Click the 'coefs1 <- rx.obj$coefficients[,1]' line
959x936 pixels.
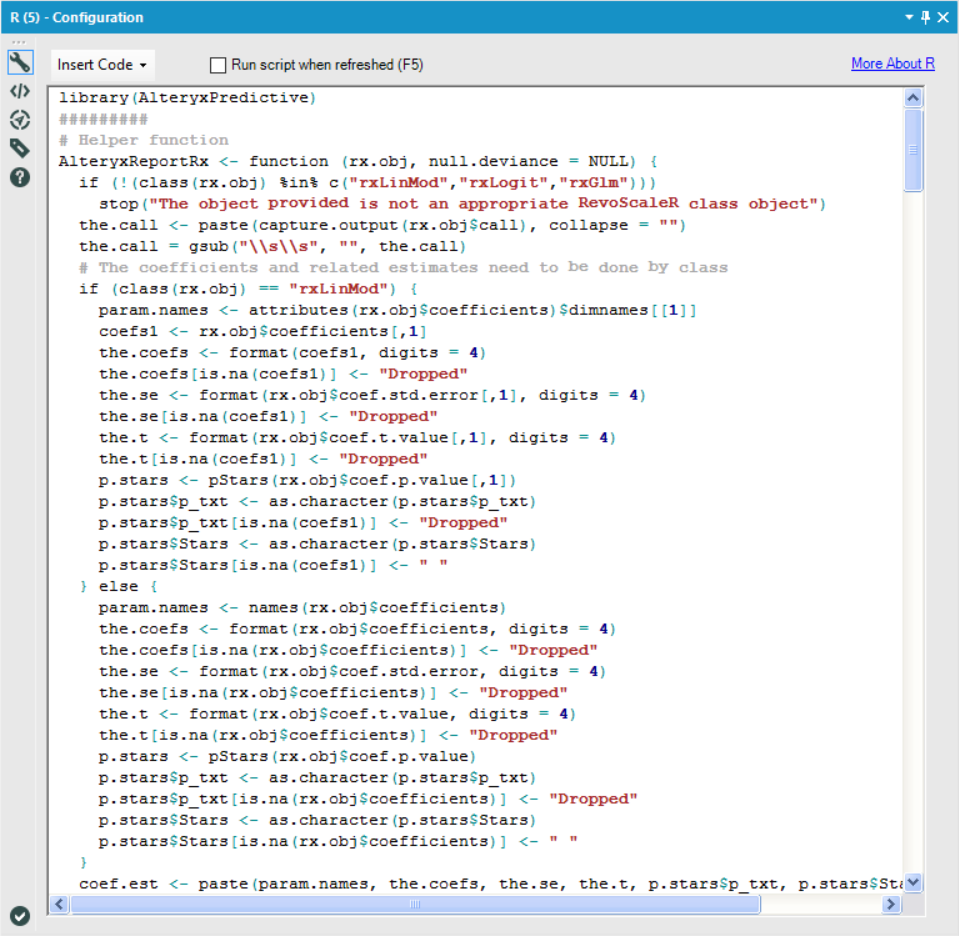tap(262, 332)
